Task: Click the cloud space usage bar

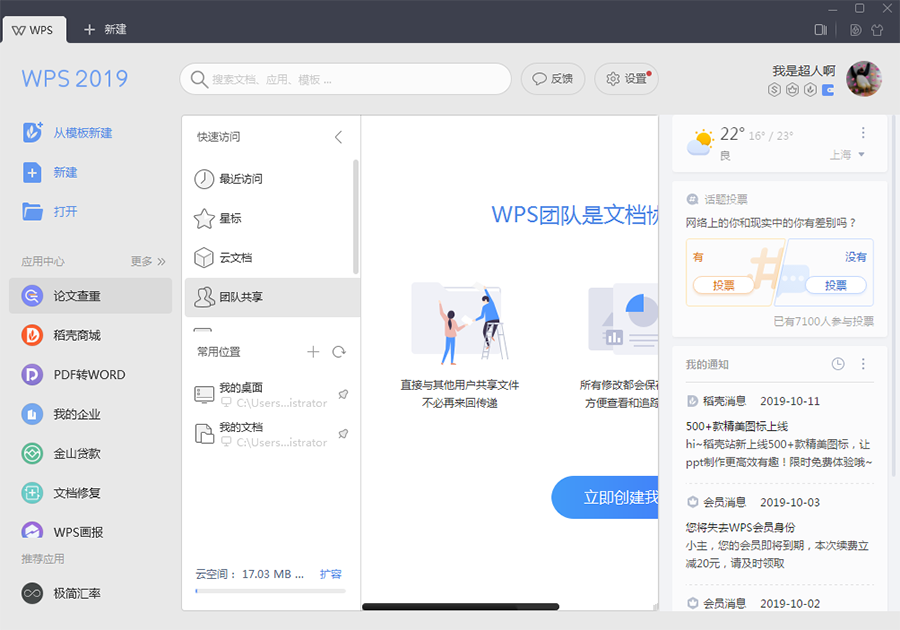Action: pos(270,591)
